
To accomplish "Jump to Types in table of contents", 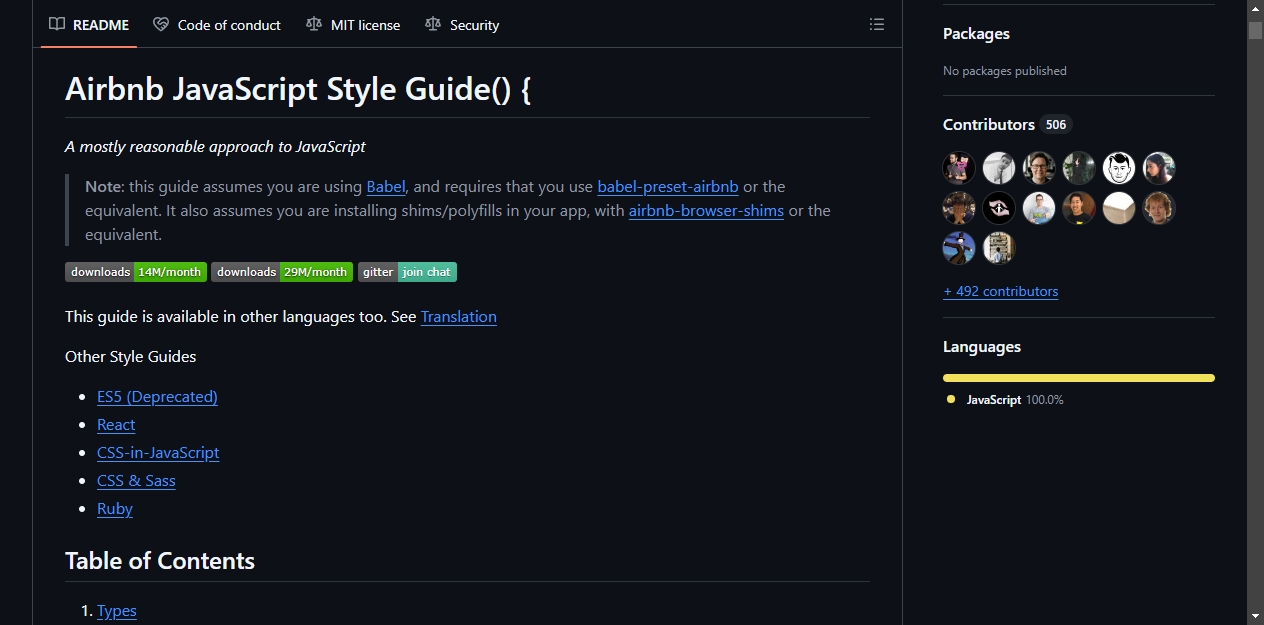I will tap(117, 610).
